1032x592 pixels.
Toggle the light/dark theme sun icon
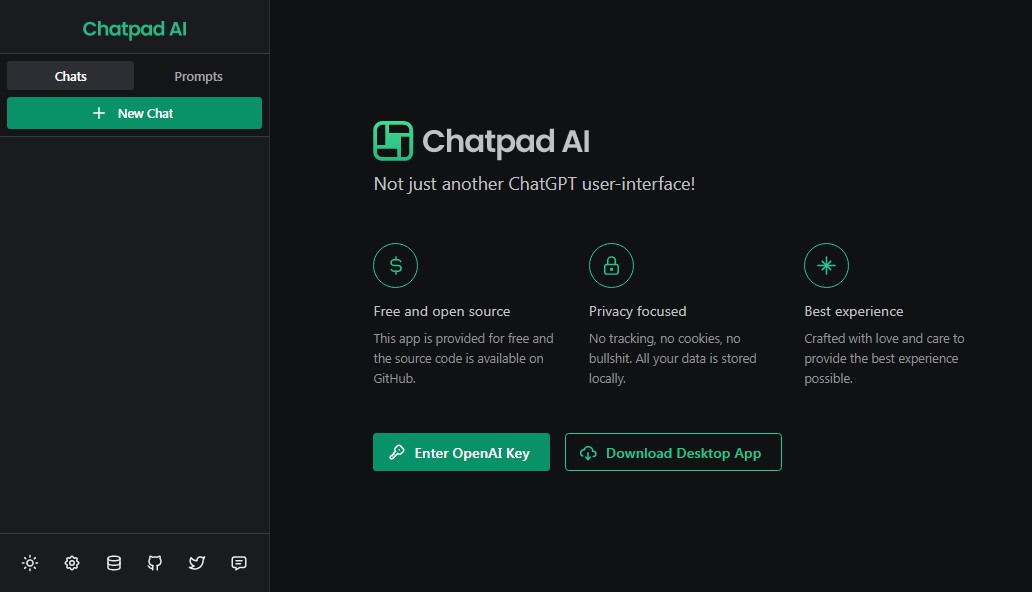pos(30,563)
